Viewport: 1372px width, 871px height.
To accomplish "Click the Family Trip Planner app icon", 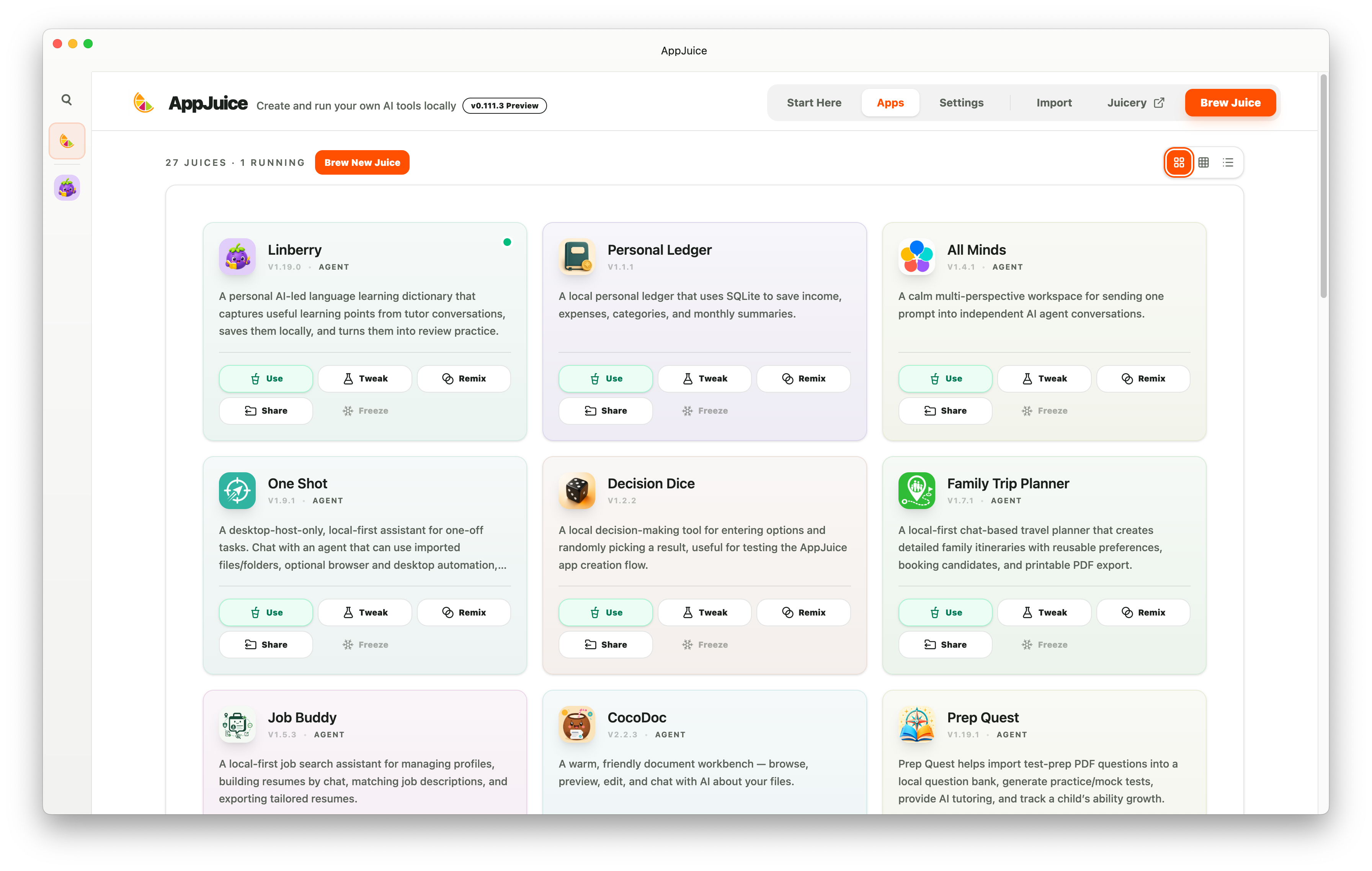I will tap(916, 490).
